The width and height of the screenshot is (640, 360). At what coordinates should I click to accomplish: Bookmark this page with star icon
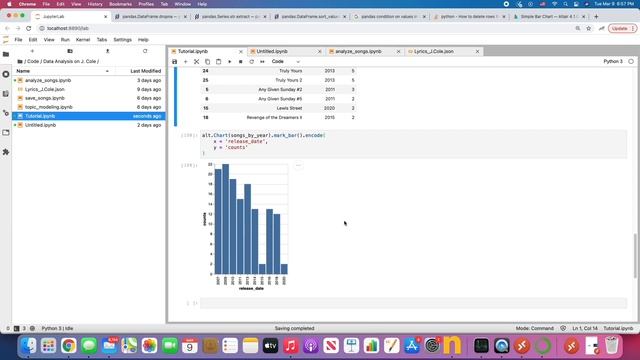click(589, 29)
